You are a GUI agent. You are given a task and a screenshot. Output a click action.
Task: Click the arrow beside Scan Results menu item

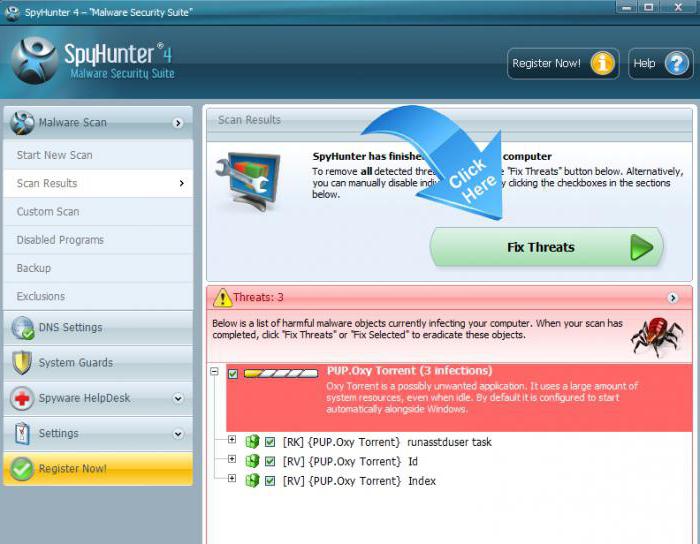[x=181, y=183]
